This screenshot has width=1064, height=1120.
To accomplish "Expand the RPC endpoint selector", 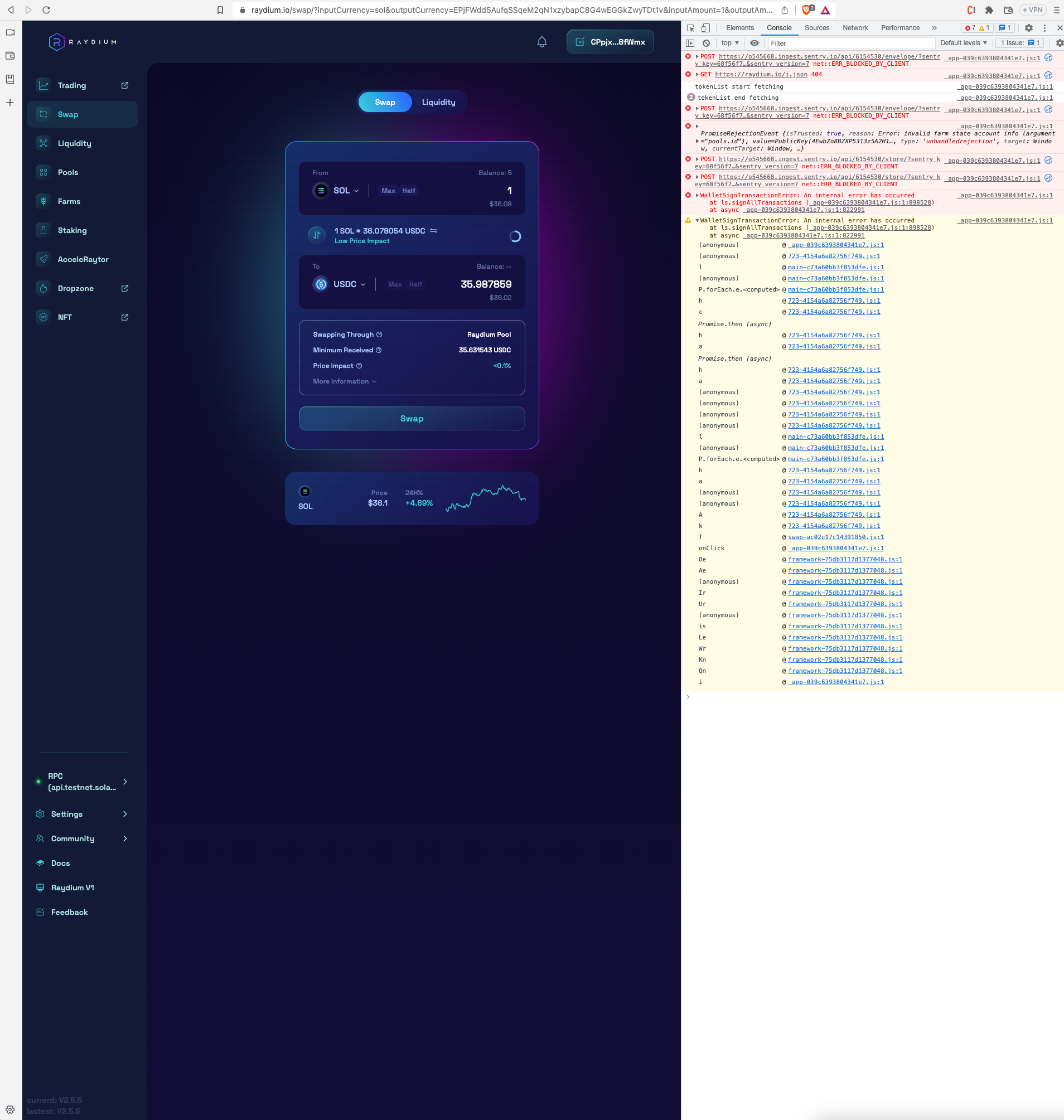I will coord(82,782).
